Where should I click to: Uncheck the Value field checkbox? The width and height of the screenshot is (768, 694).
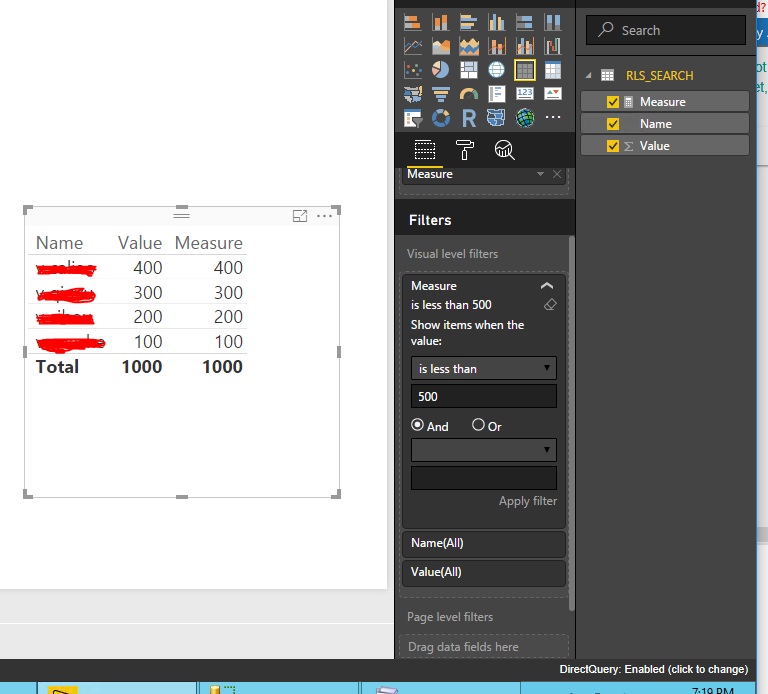[613, 146]
